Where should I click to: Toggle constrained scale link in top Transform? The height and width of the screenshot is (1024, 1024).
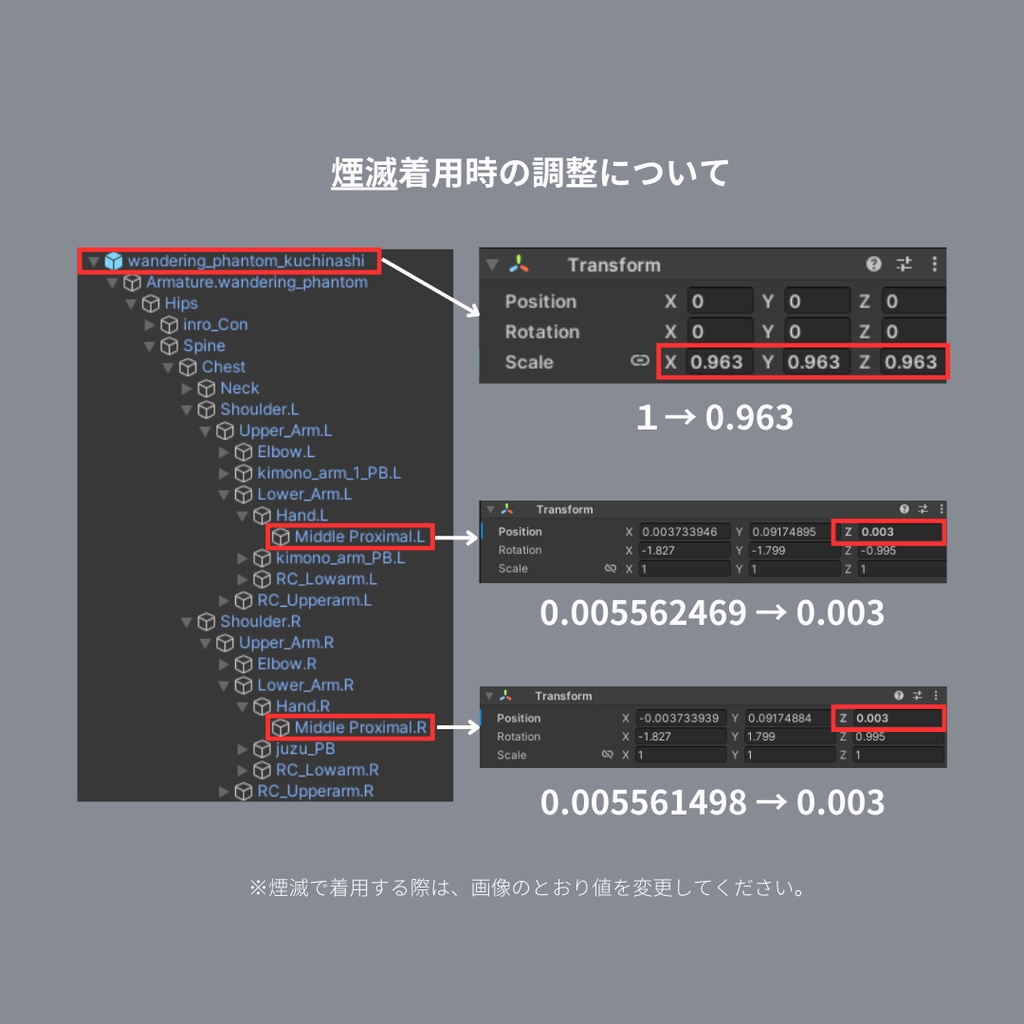point(640,361)
